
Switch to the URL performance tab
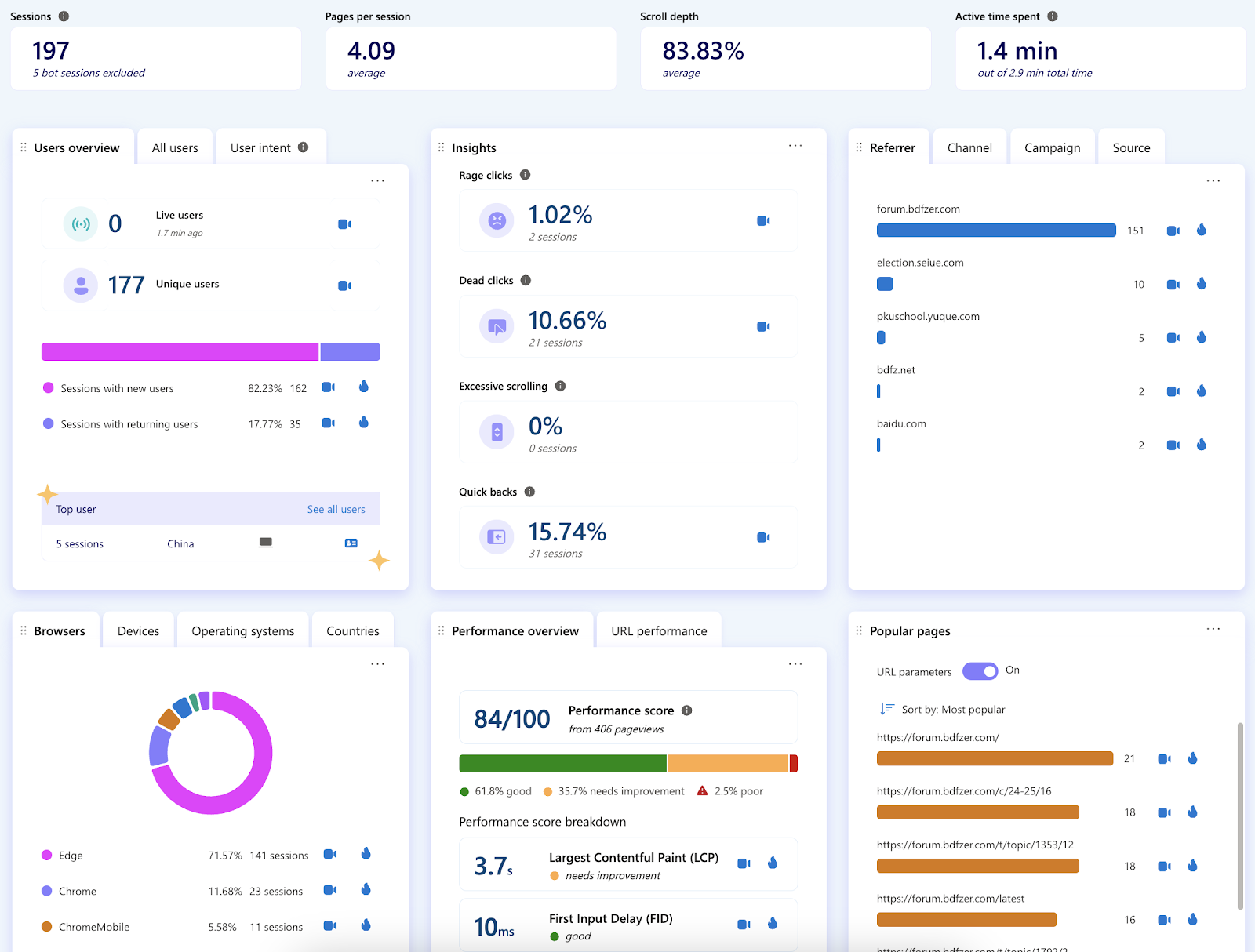tap(659, 631)
